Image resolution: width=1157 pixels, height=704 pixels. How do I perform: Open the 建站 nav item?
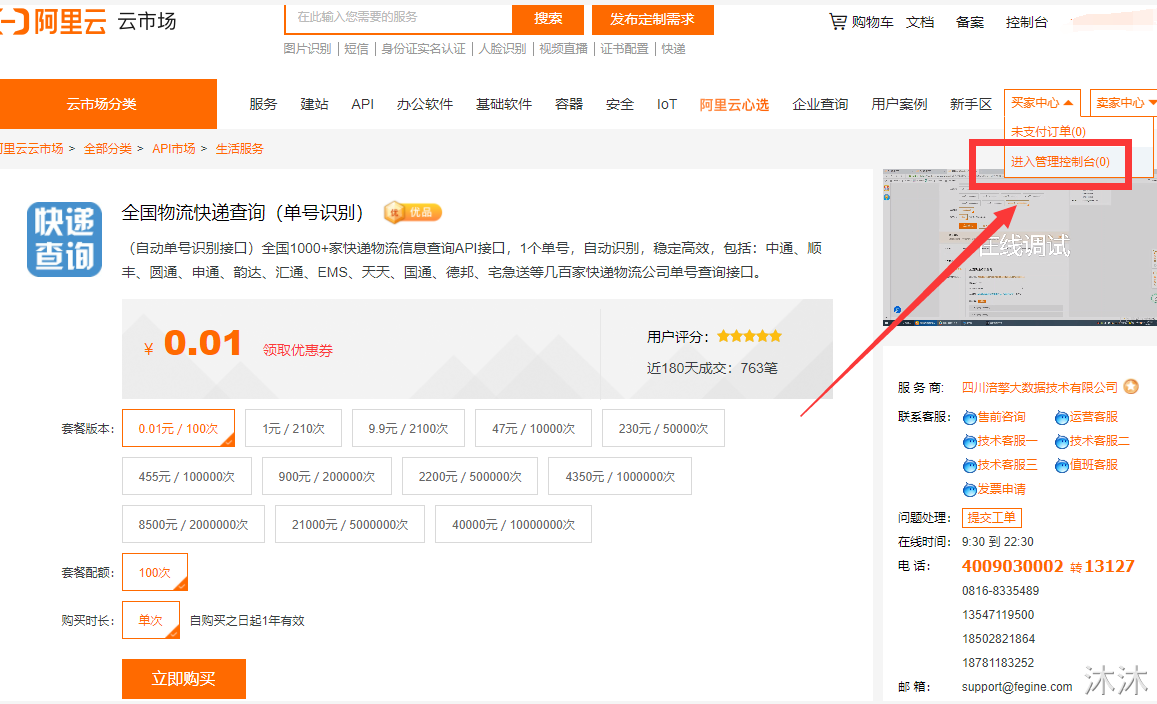tap(314, 104)
